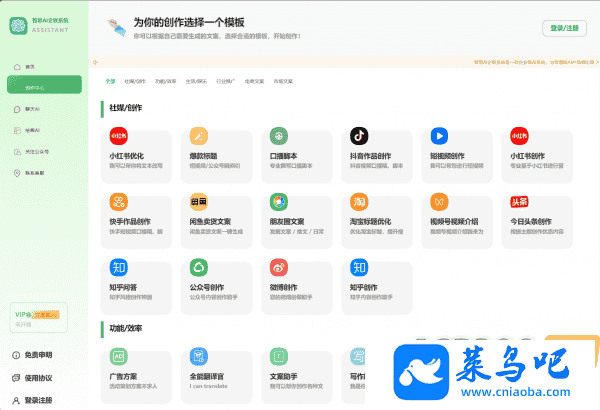Switch to the 功能/效率 category tab
The image size is (600, 410).
pos(166,80)
